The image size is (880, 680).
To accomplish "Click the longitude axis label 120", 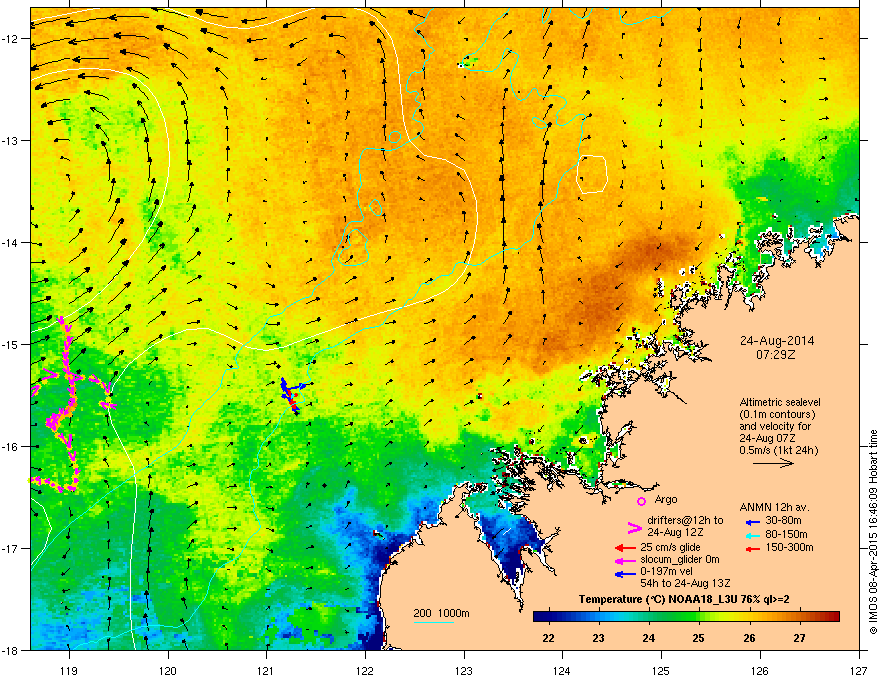I will pos(168,670).
